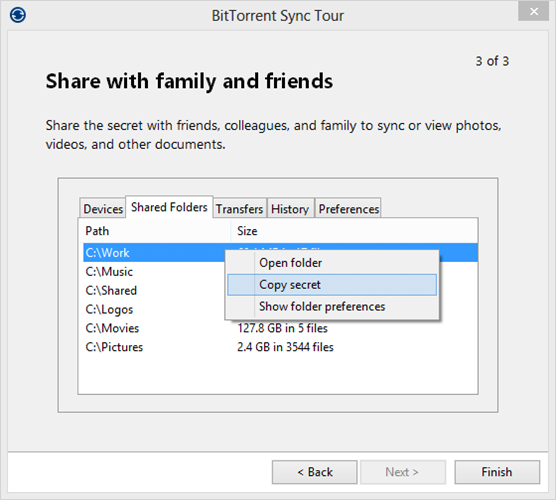Close the BitTorrent Sync Tour window
Screen dimensions: 556x500
coord(534,12)
